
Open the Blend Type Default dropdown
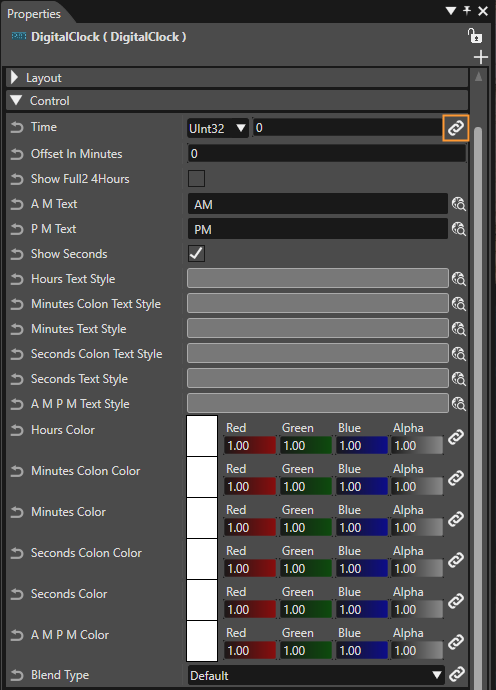pos(316,675)
